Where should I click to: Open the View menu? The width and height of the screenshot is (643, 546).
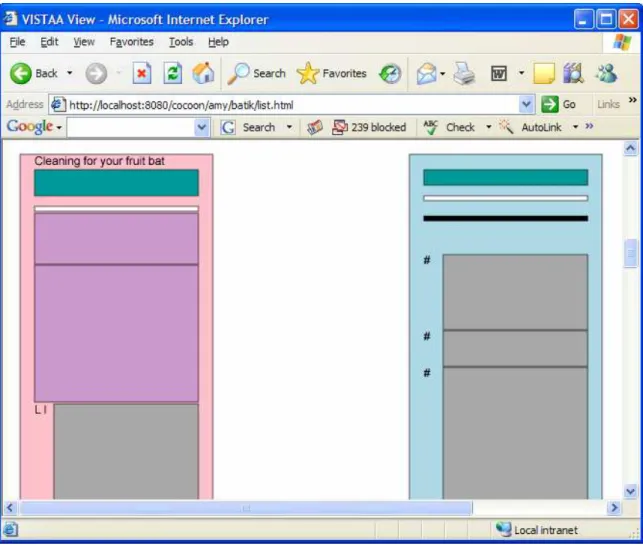click(84, 42)
